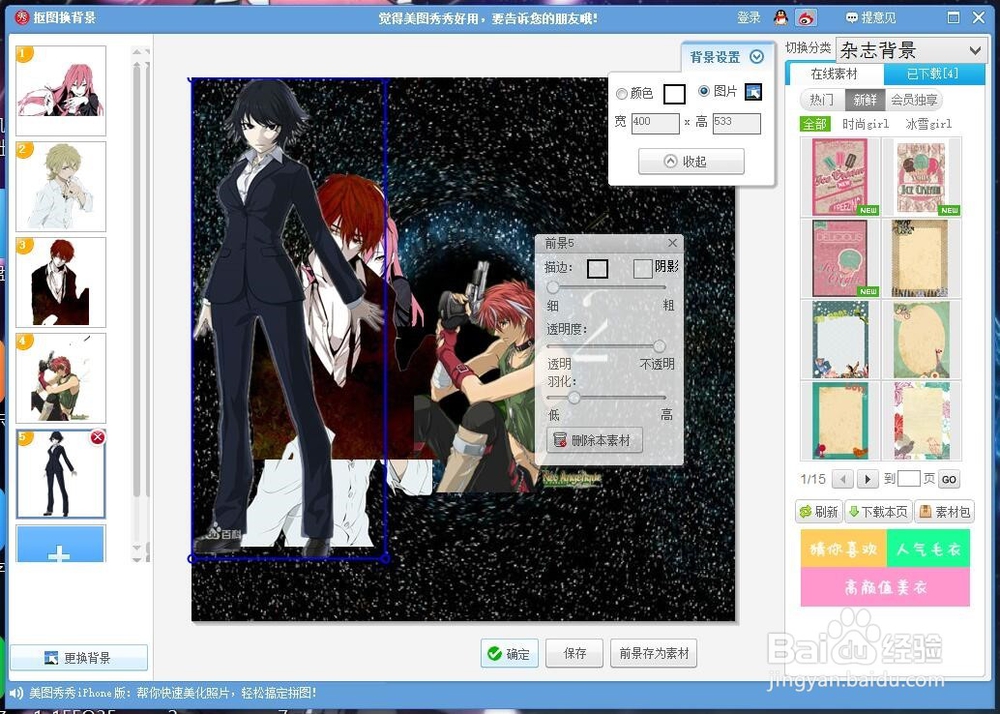Click the 高 height field
Screen dimensions: 1000x714
(737, 123)
